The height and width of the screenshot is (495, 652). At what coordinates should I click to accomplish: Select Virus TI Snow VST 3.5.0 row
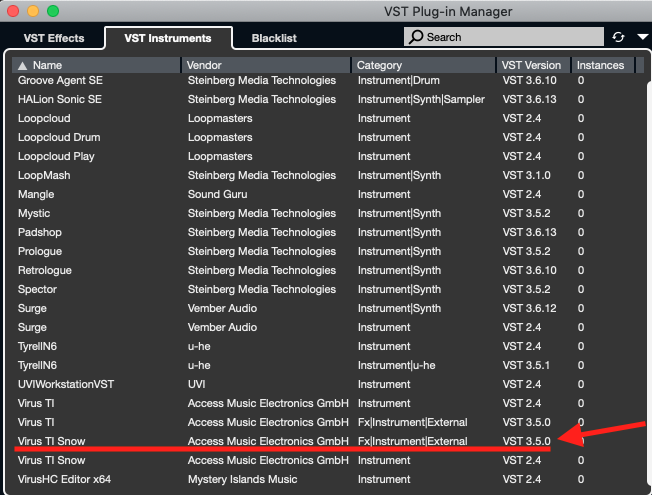328,441
